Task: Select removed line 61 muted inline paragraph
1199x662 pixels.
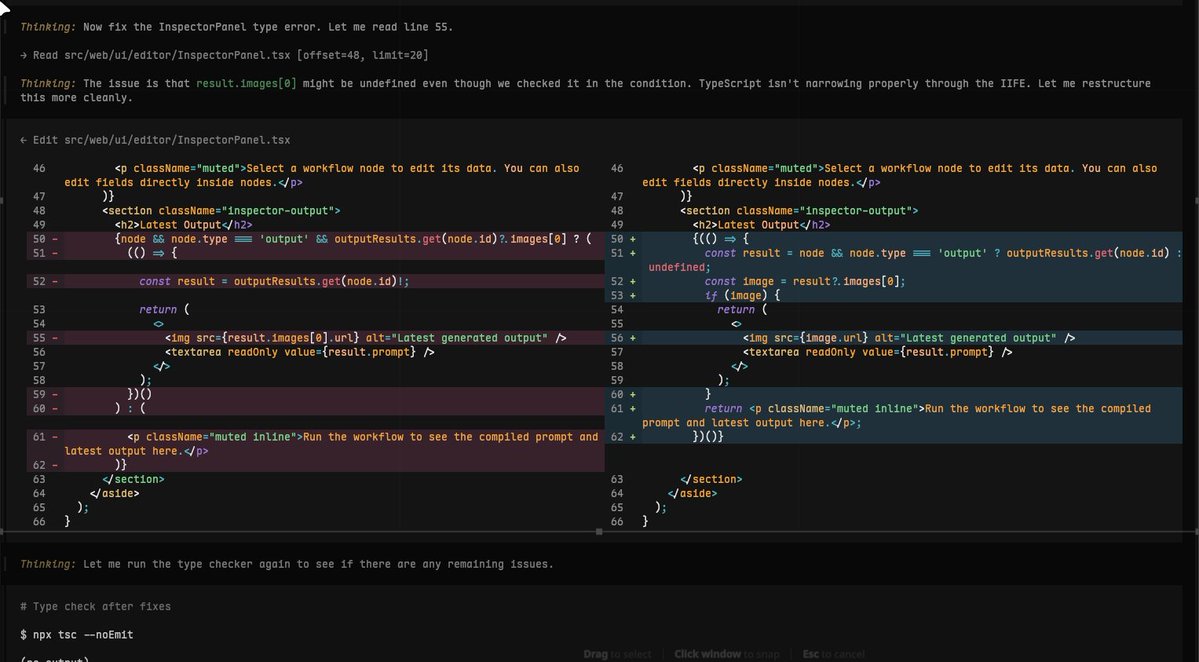Action: pos(316,444)
